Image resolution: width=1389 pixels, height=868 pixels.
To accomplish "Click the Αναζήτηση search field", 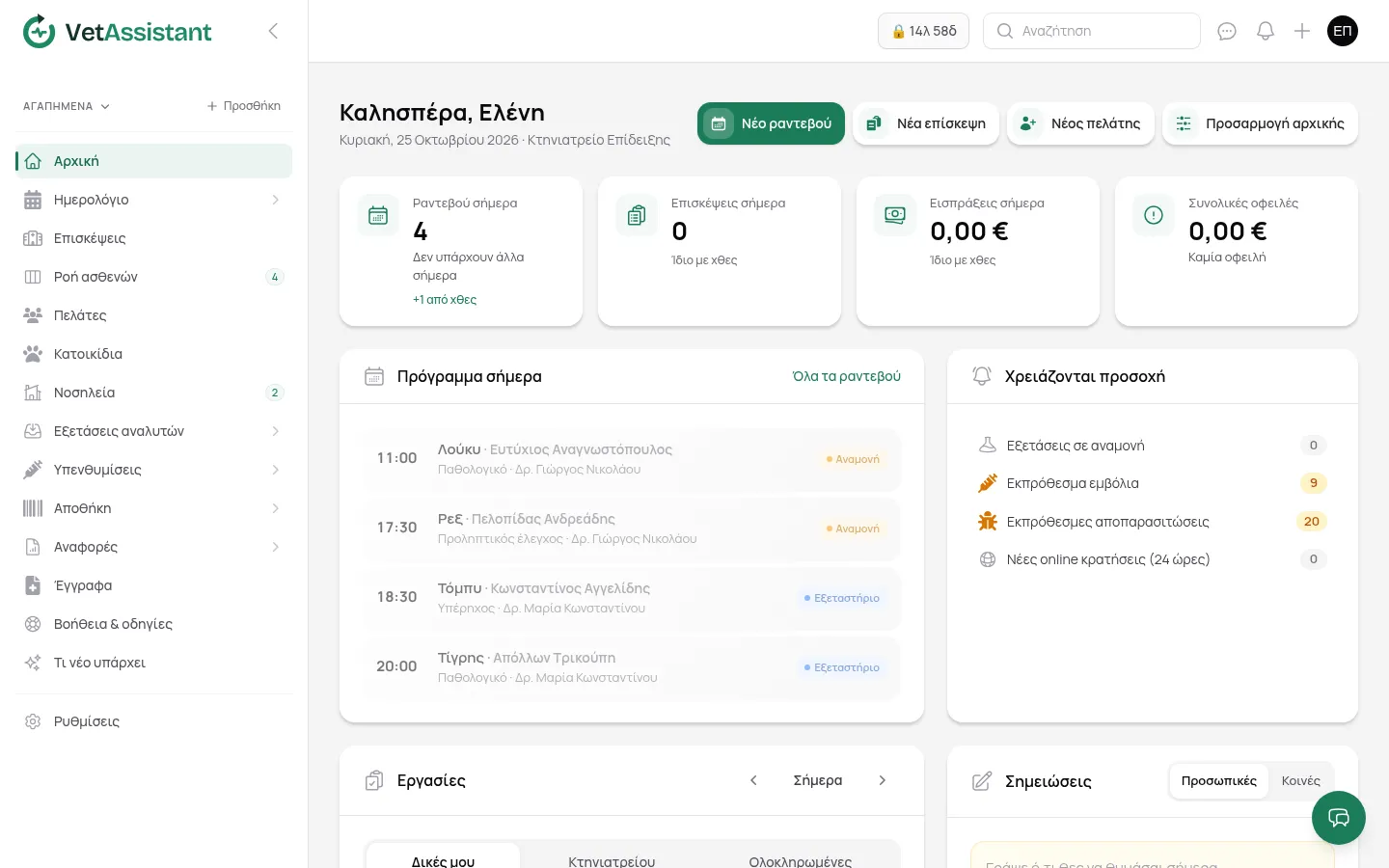I will tap(1092, 31).
